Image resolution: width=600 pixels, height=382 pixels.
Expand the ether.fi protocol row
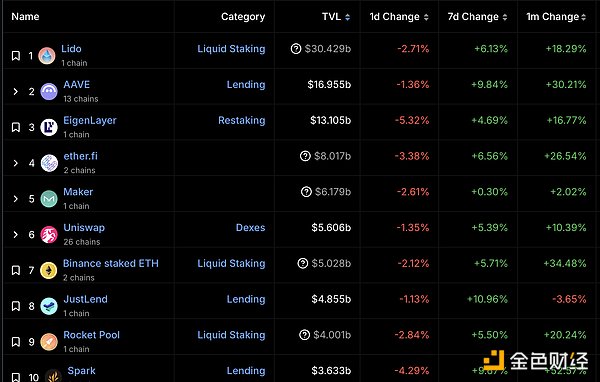[x=16, y=163]
